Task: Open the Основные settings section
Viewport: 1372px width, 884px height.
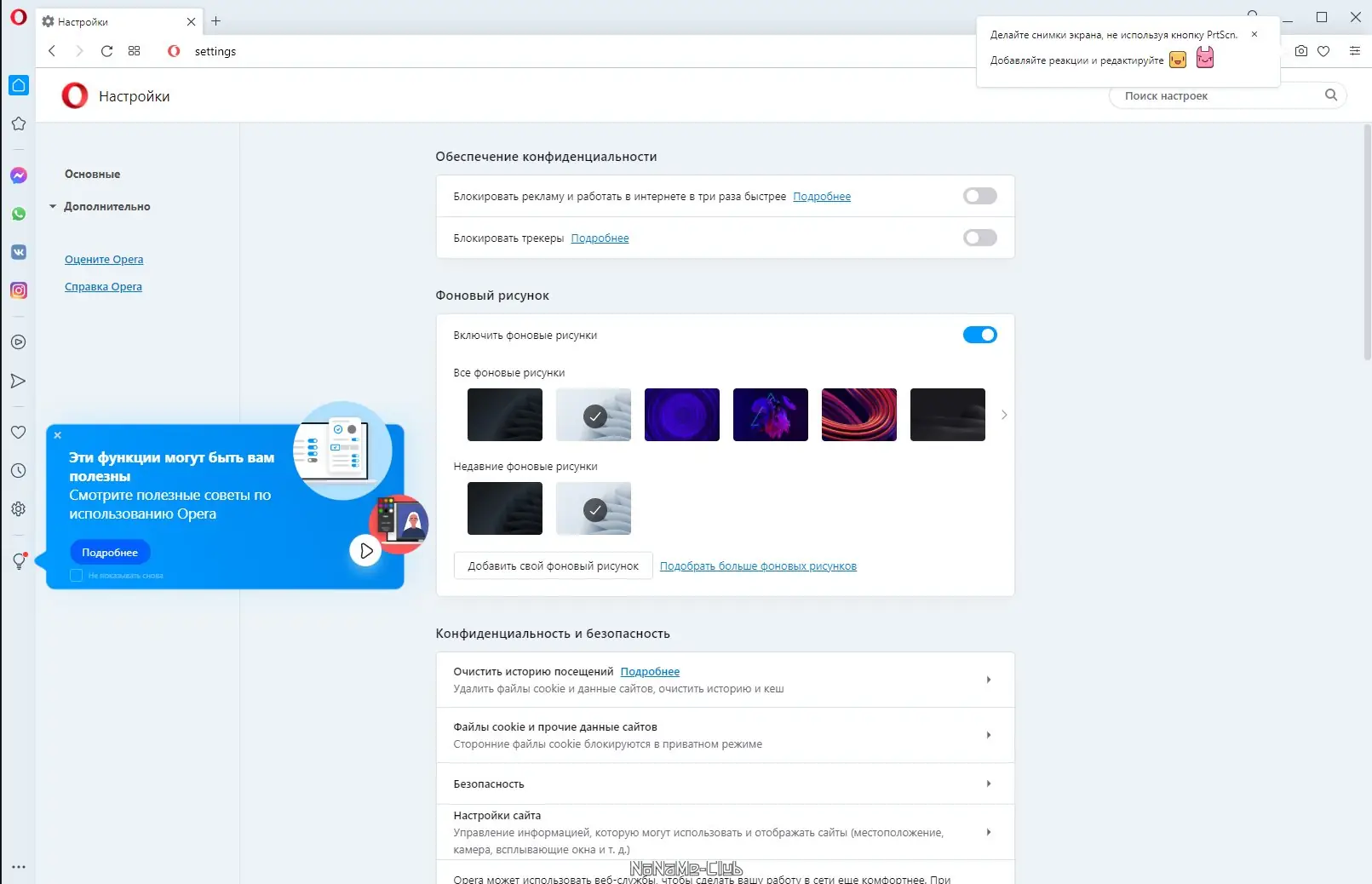Action: tap(93, 174)
